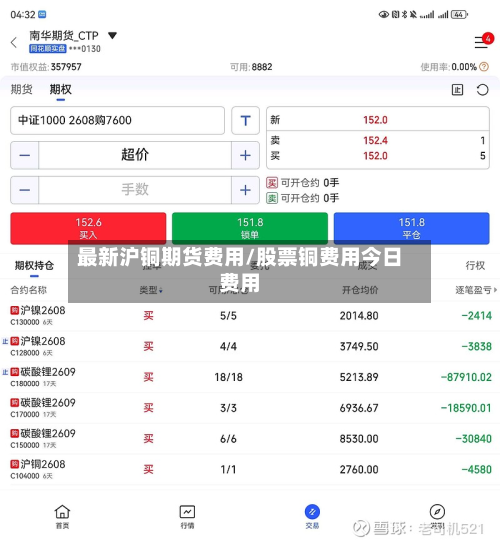Tap the open price 8530.00
Image resolution: width=500 pixels, height=544 pixels.
[x=359, y=439]
